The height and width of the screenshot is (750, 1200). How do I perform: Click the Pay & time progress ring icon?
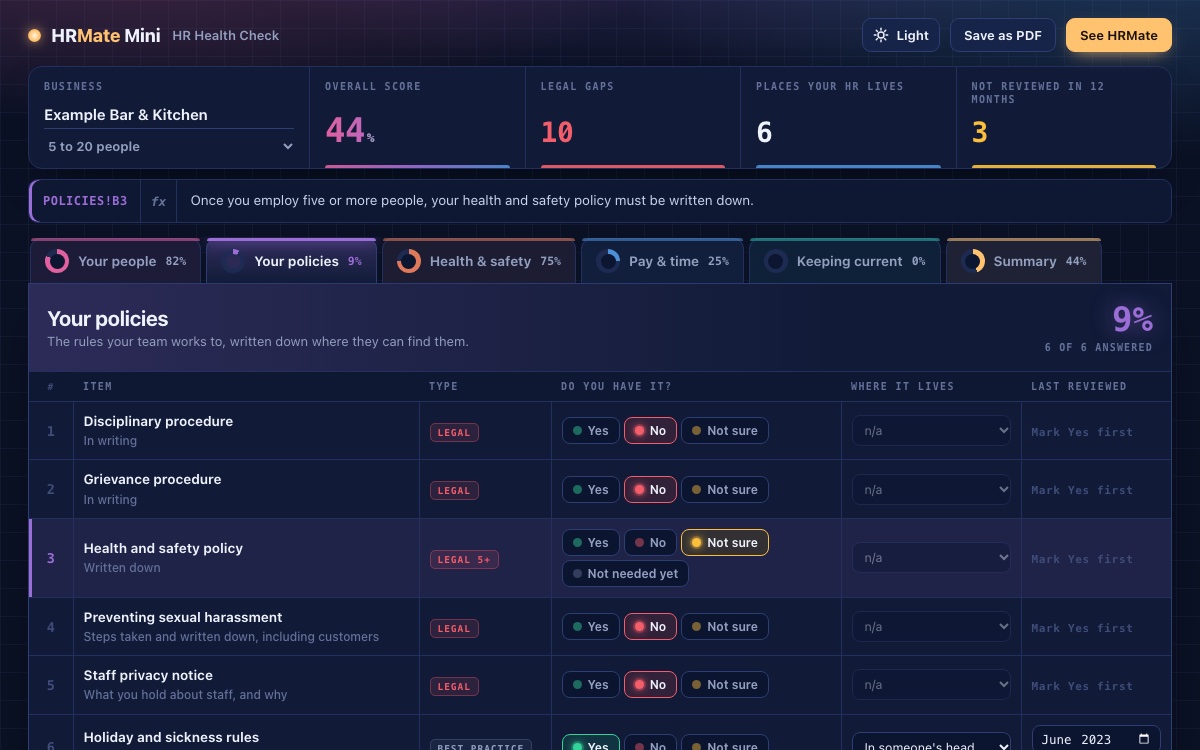point(608,261)
